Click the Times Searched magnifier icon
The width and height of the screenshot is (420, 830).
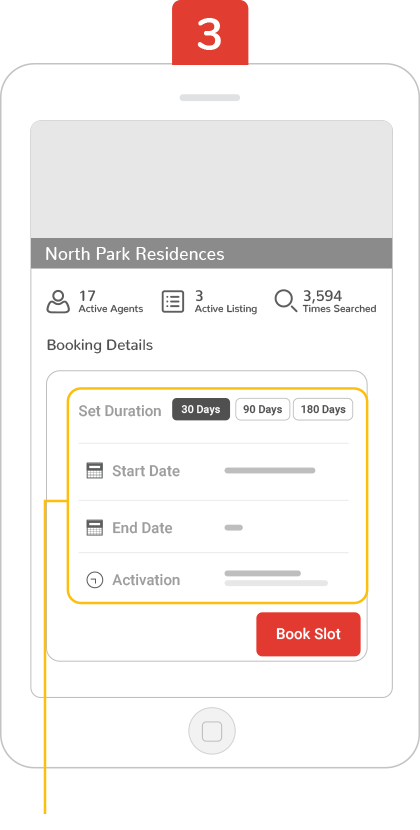tap(285, 301)
